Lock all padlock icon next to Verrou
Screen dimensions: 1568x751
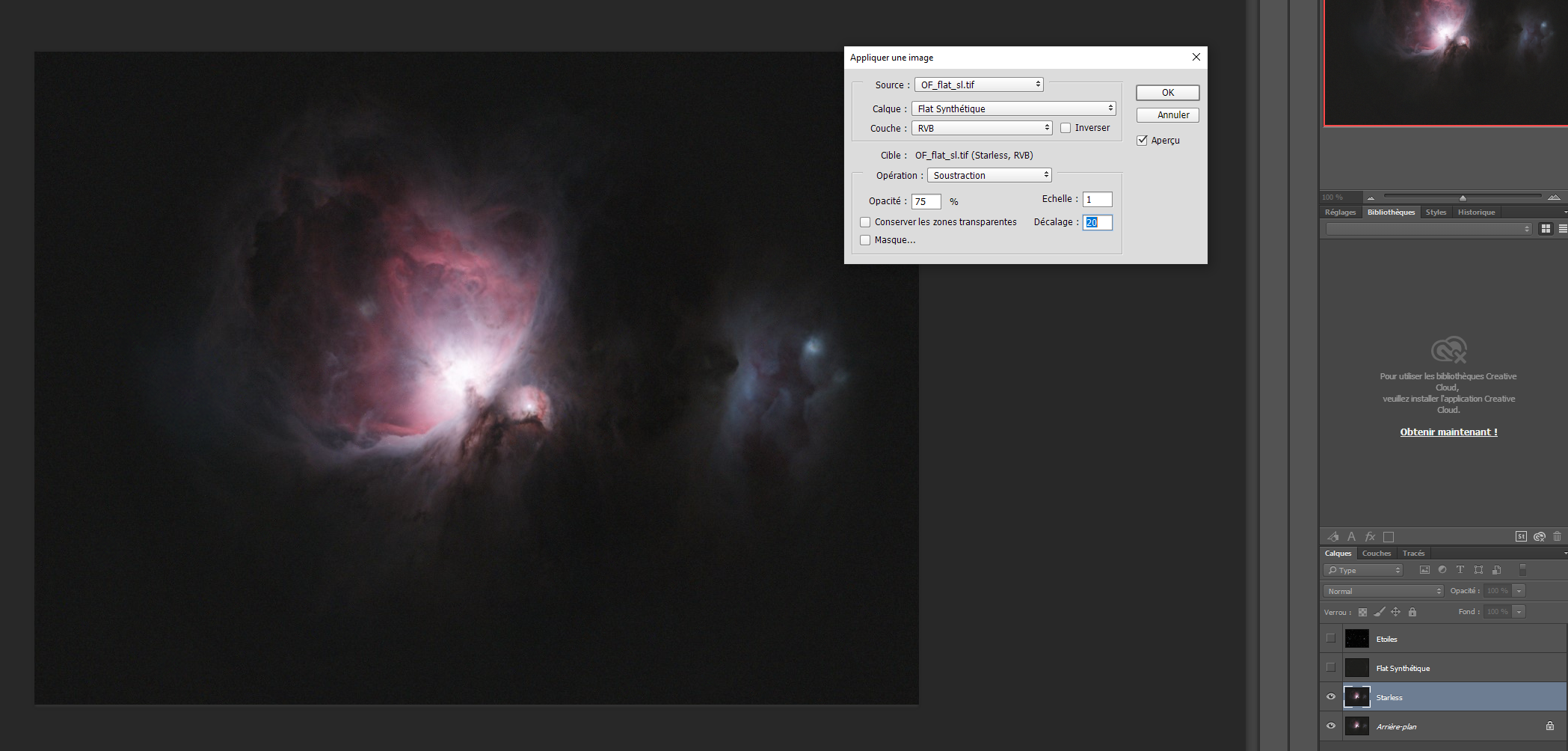tap(1412, 612)
